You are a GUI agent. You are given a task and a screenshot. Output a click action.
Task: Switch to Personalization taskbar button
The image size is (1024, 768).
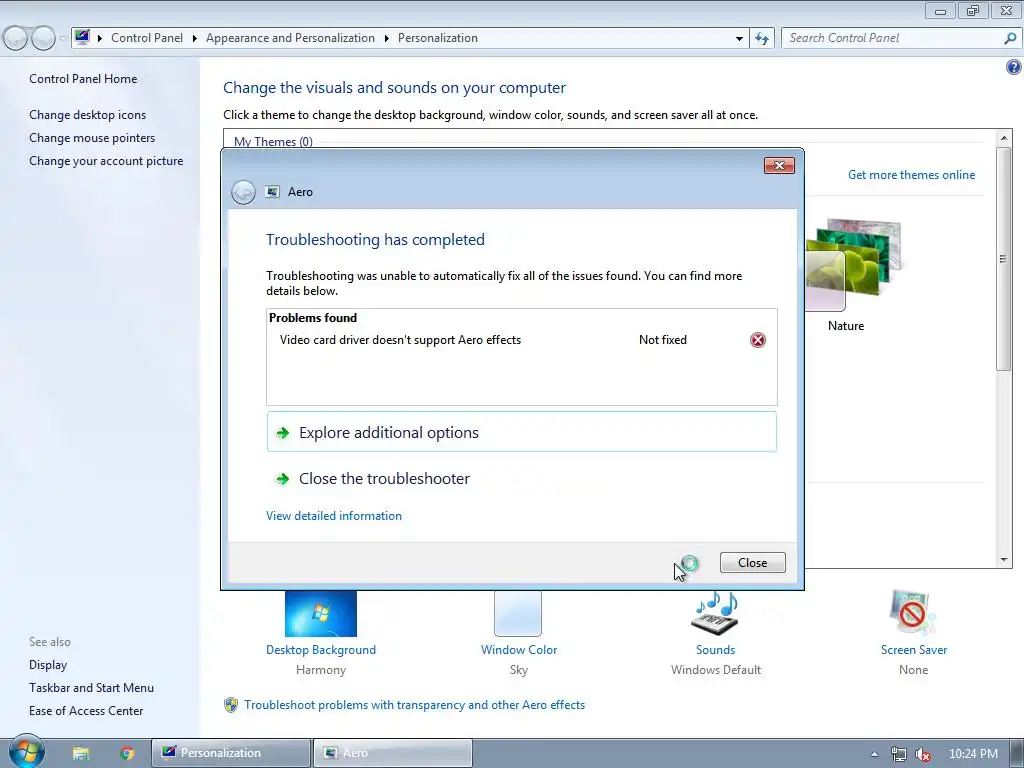pos(231,753)
